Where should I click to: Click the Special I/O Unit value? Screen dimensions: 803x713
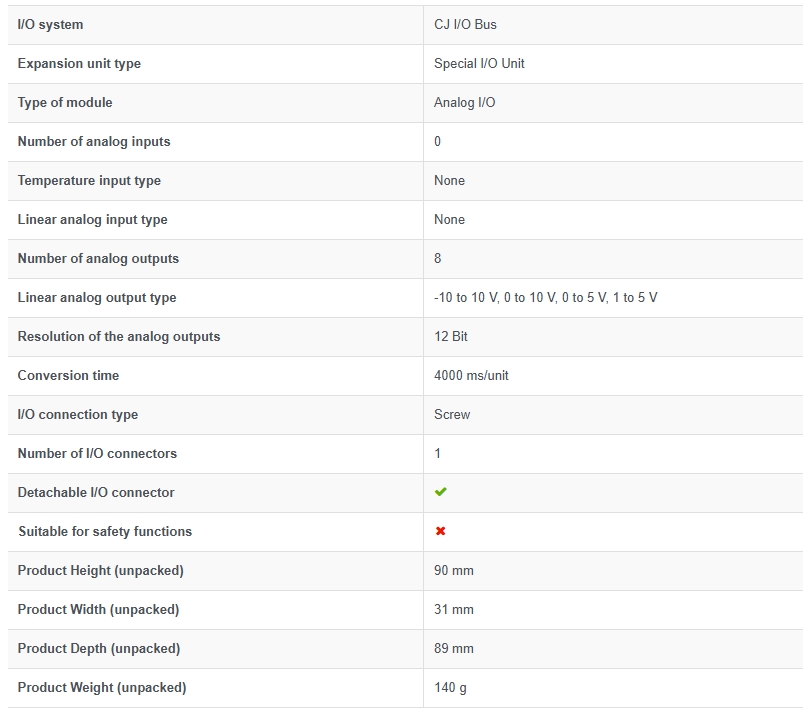coord(479,64)
